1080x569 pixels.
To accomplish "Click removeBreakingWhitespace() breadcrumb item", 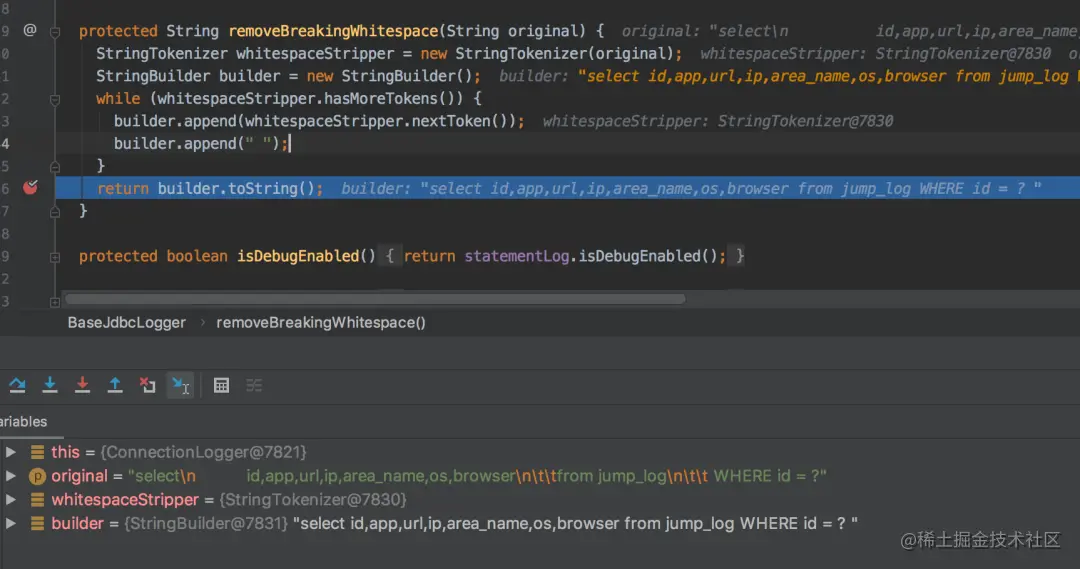I will pos(321,322).
